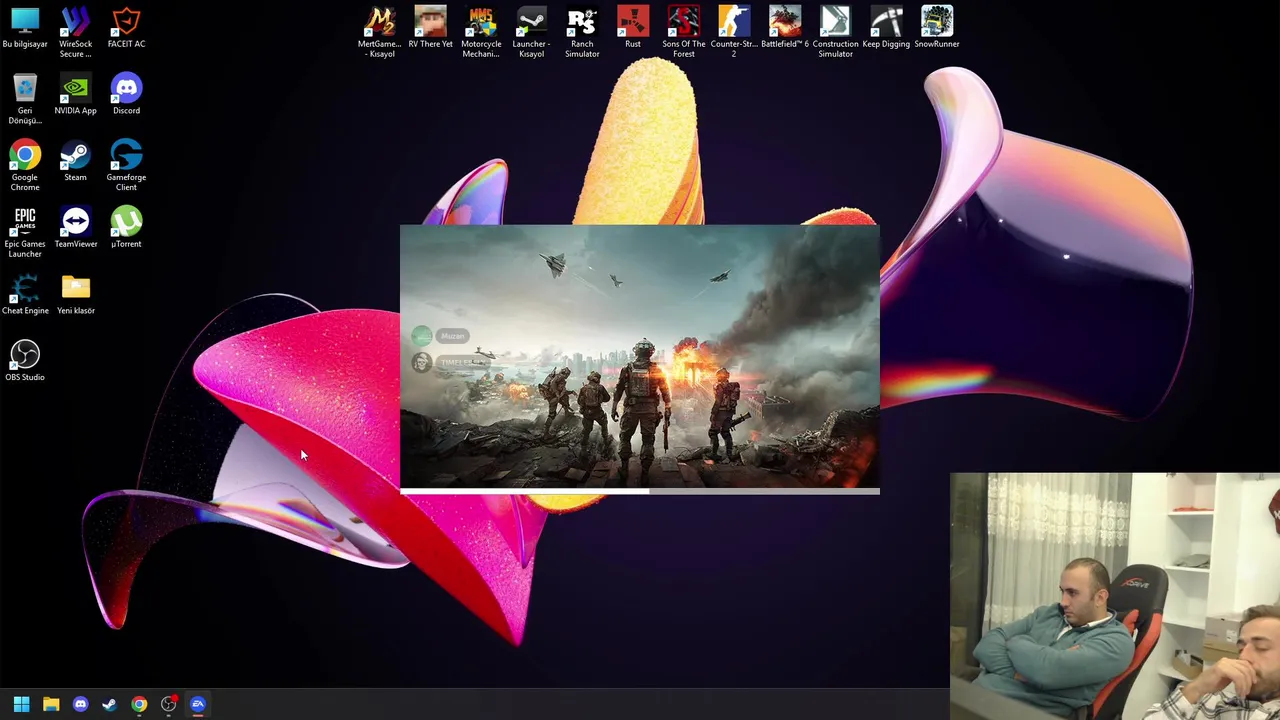Select the Counter-Strike 2 desktop shortcut
This screenshot has height=720, width=1280.
(734, 32)
